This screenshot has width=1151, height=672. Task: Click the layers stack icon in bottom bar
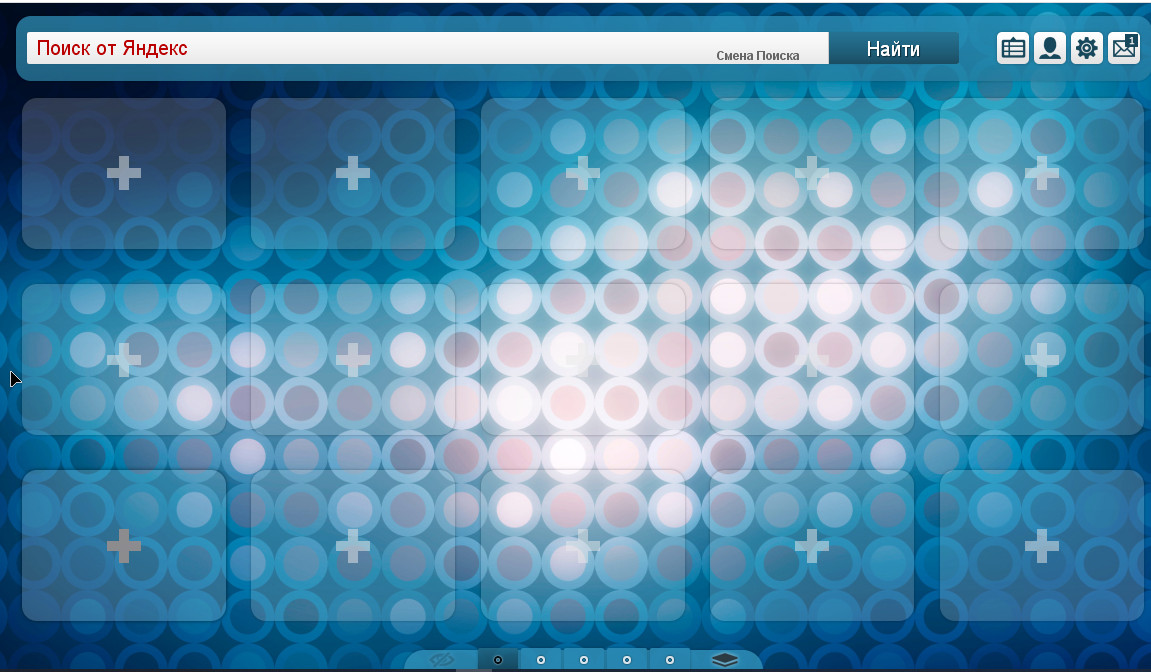[725, 660]
